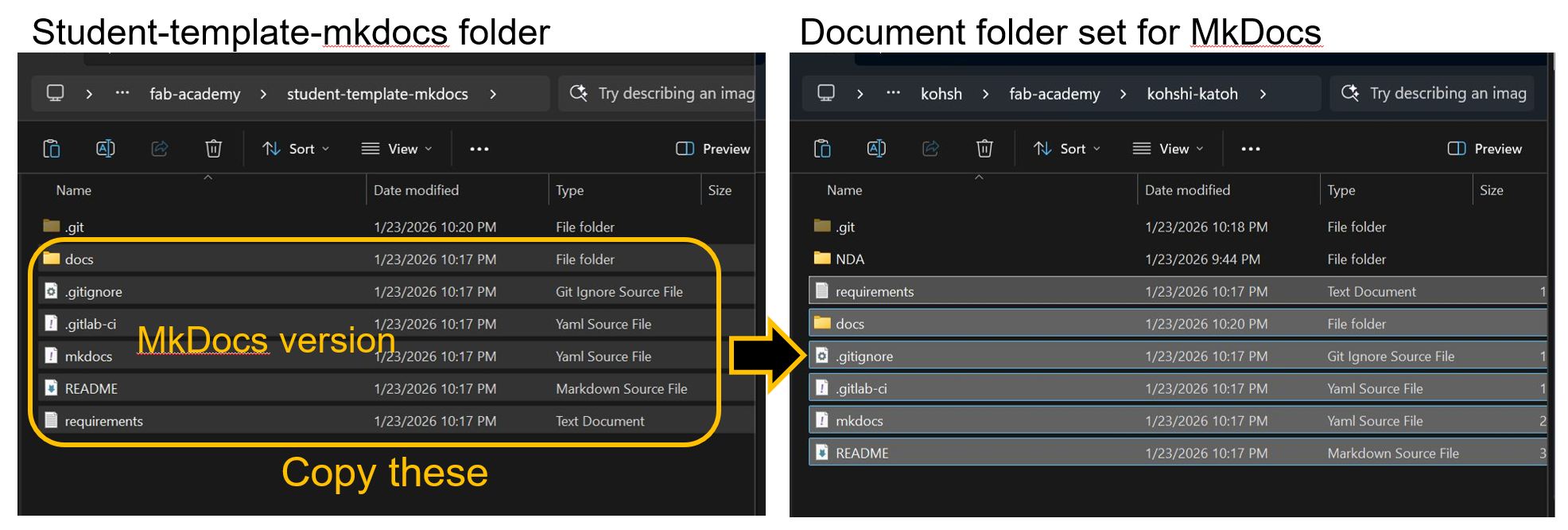
Task: Click requirements file icon in right window
Action: (822, 291)
